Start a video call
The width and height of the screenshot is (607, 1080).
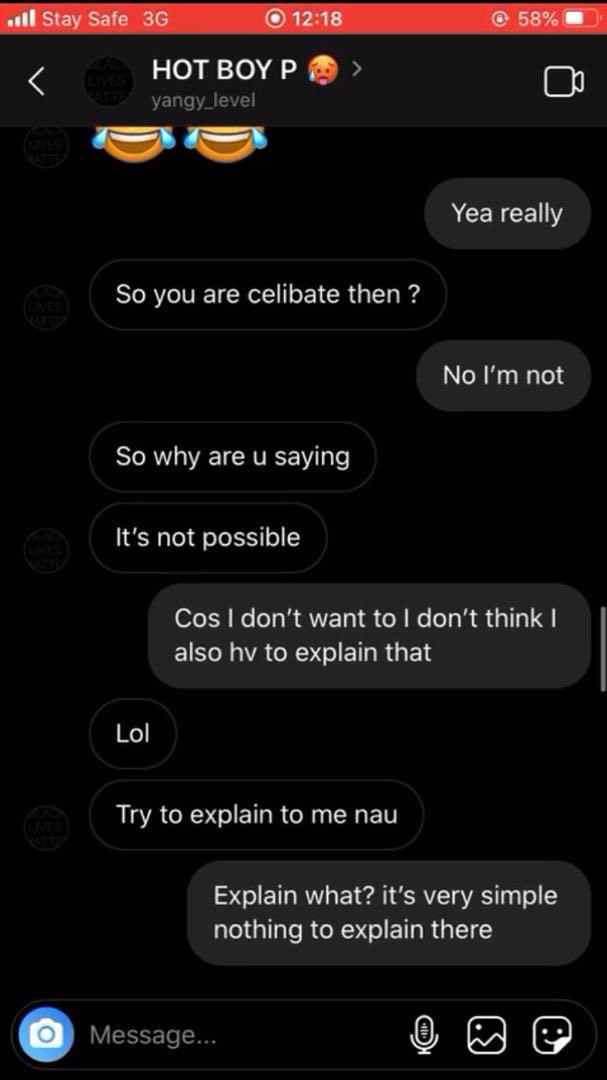563,82
